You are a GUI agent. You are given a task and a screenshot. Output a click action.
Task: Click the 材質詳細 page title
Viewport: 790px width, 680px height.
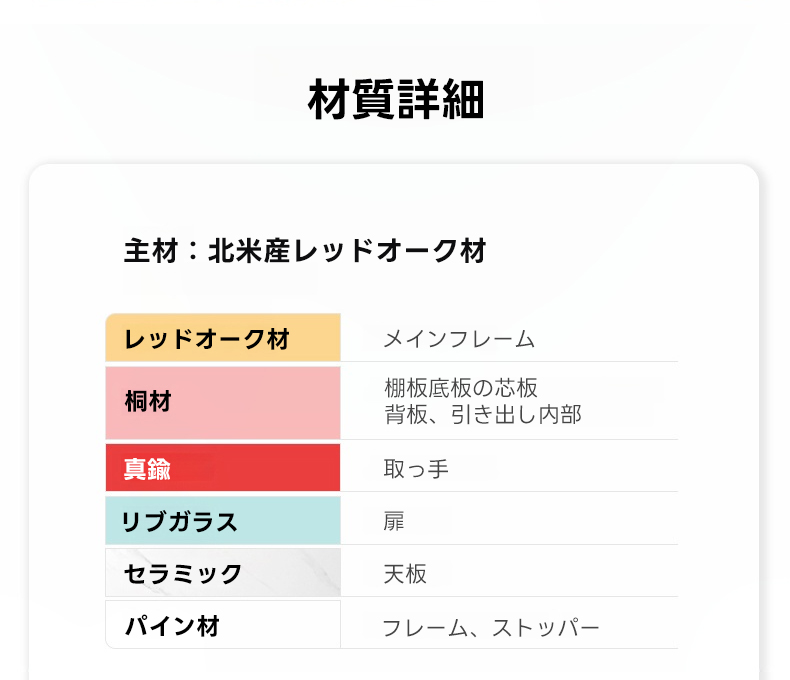click(395, 101)
